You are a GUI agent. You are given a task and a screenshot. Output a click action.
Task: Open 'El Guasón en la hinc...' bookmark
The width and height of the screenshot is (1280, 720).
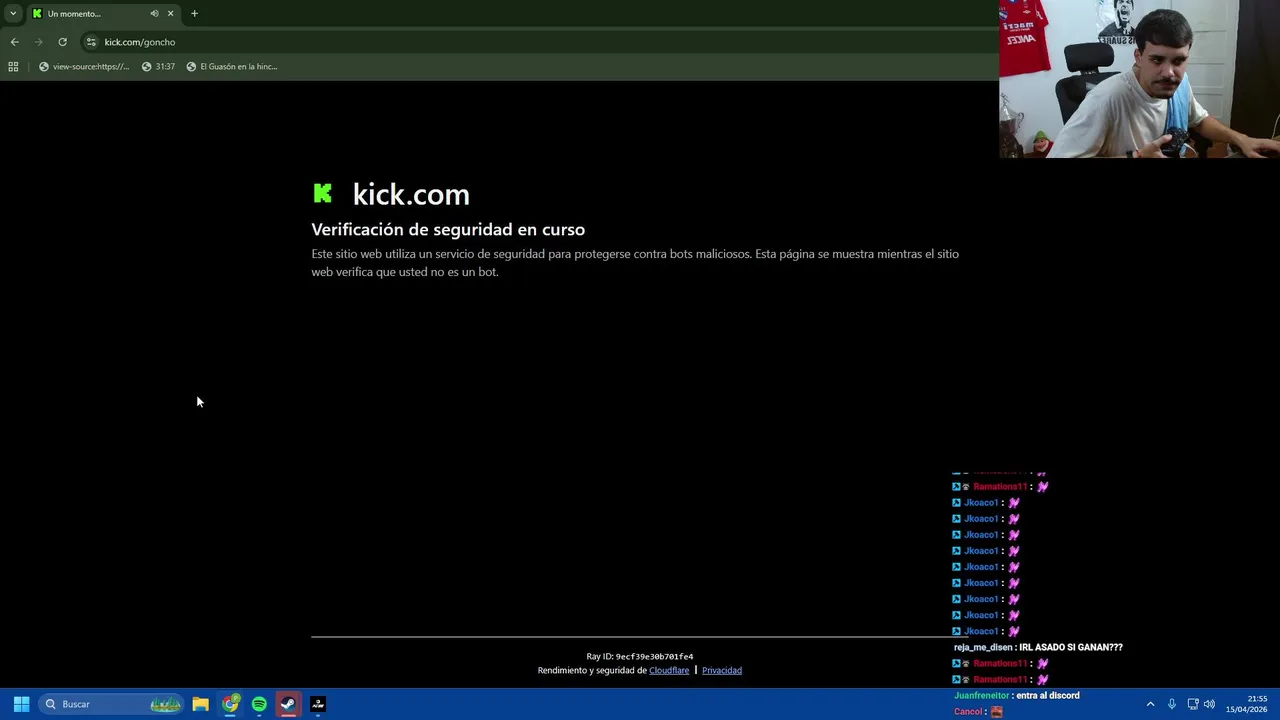coord(232,67)
